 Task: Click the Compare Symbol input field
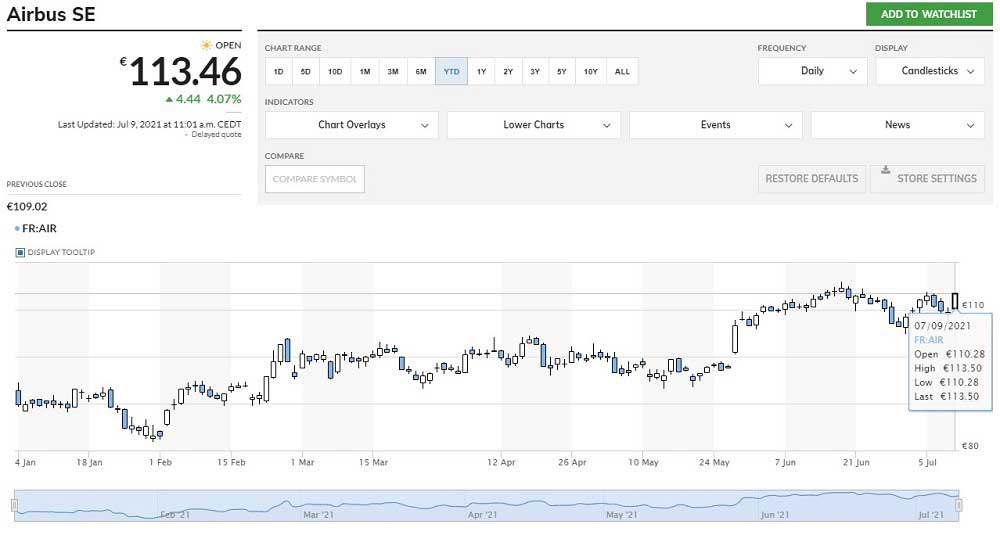(x=314, y=179)
